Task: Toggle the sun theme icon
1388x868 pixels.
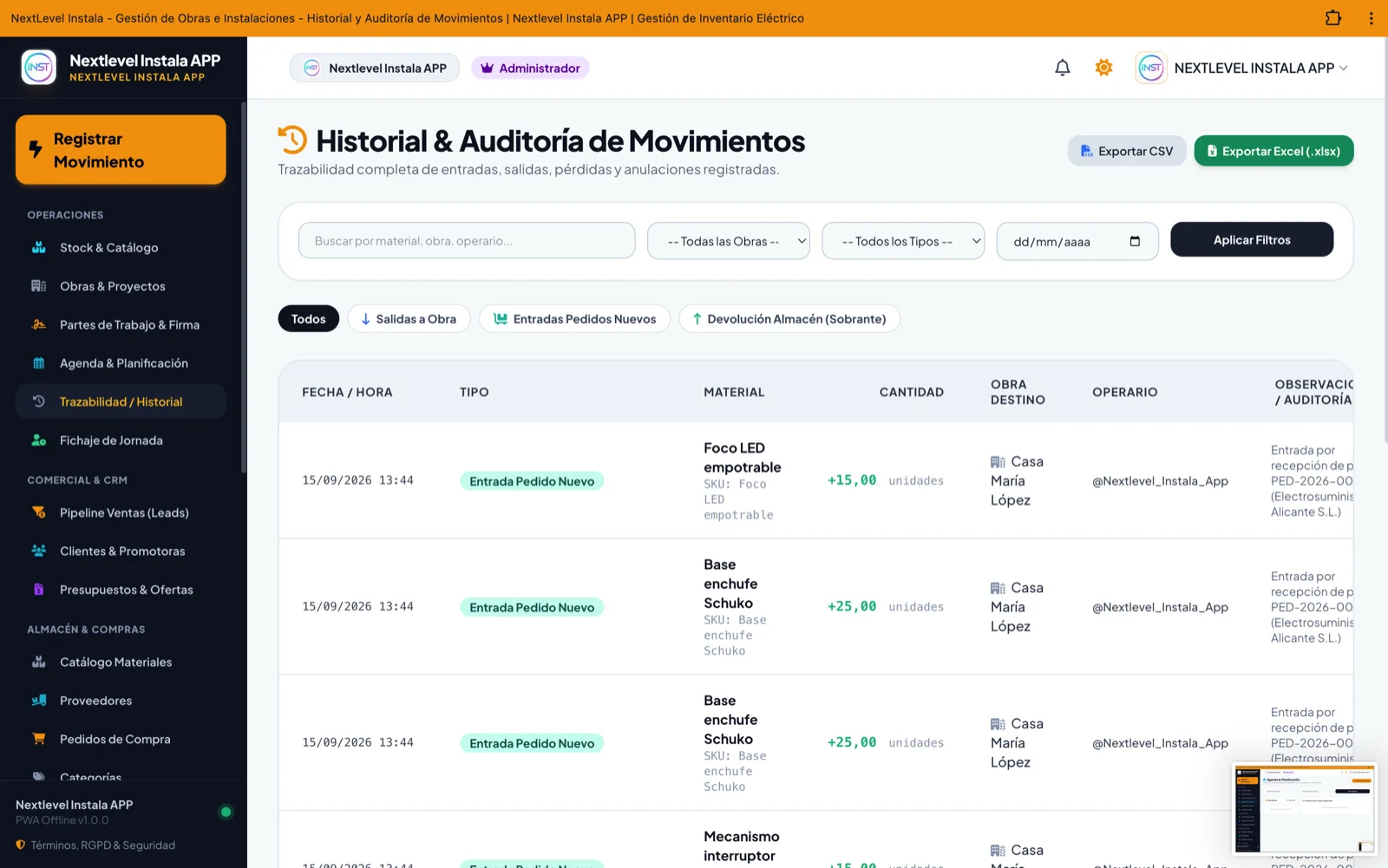Action: coord(1103,68)
